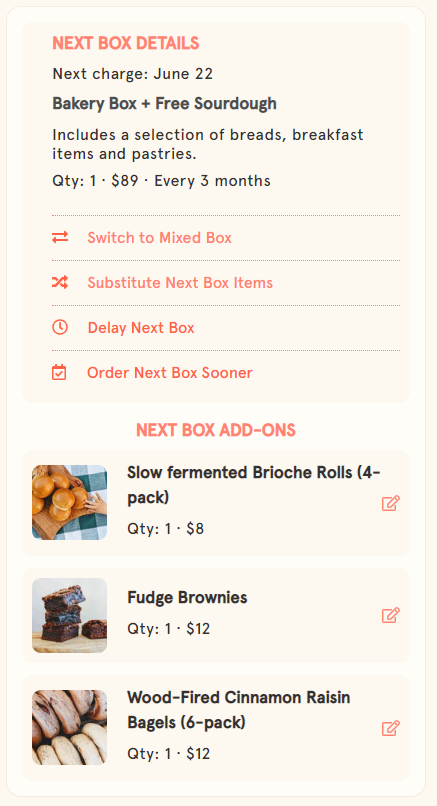This screenshot has height=806, width=437.
Task: Edit the Fudge Brownies add-on
Action: click(x=391, y=615)
